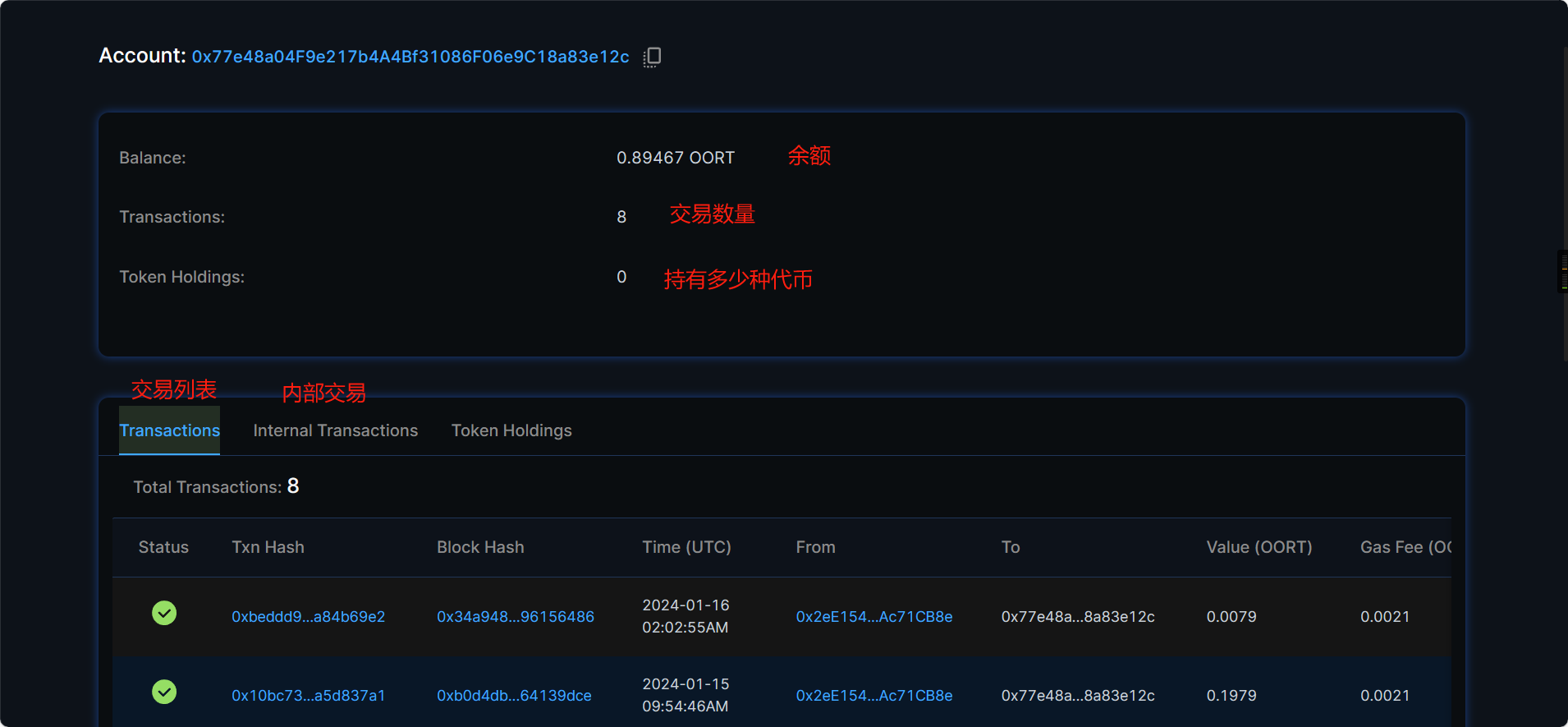
Task: Click the Value (OORT) column header
Action: [x=1259, y=547]
